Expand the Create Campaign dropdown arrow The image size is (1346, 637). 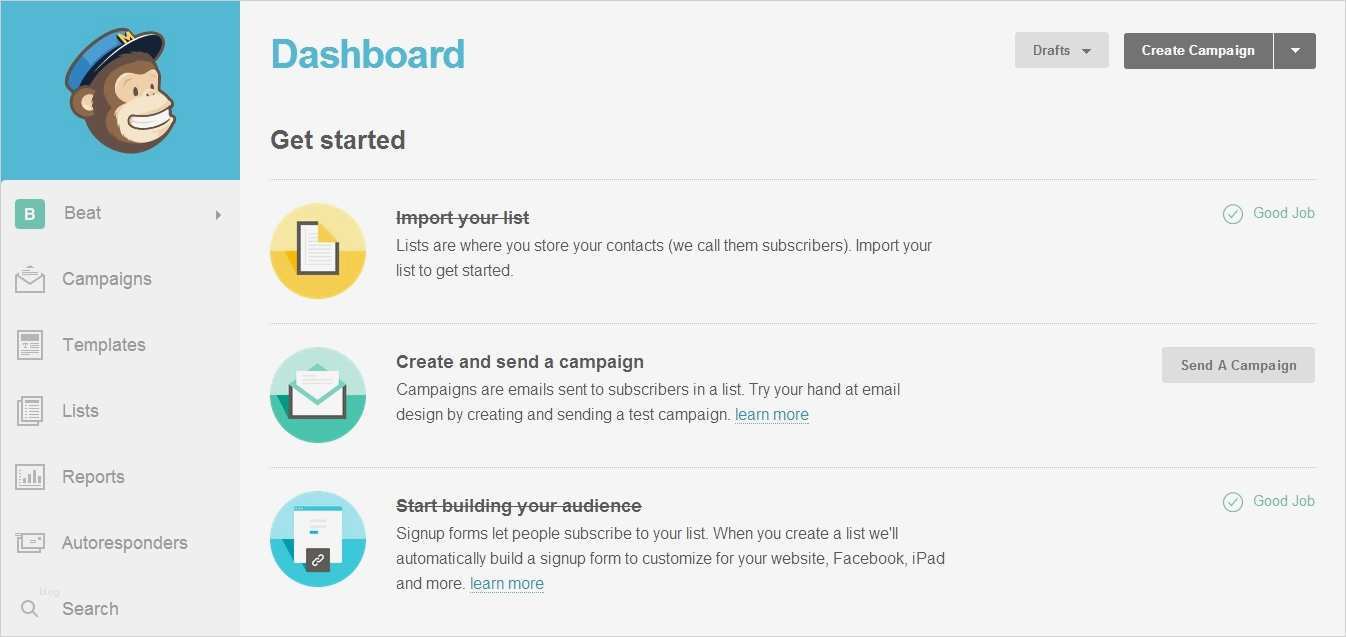click(1295, 50)
